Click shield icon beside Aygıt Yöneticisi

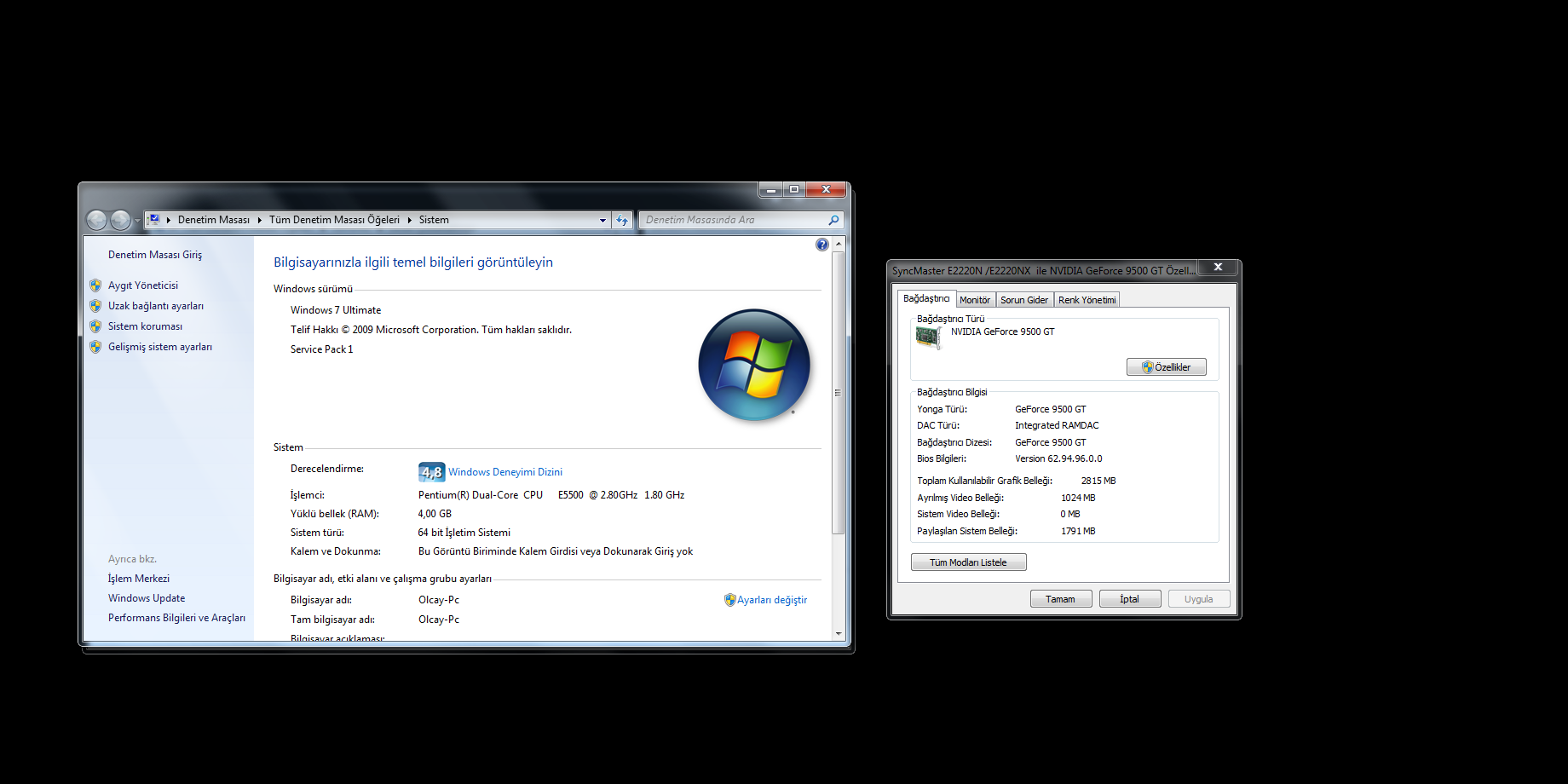coord(95,285)
